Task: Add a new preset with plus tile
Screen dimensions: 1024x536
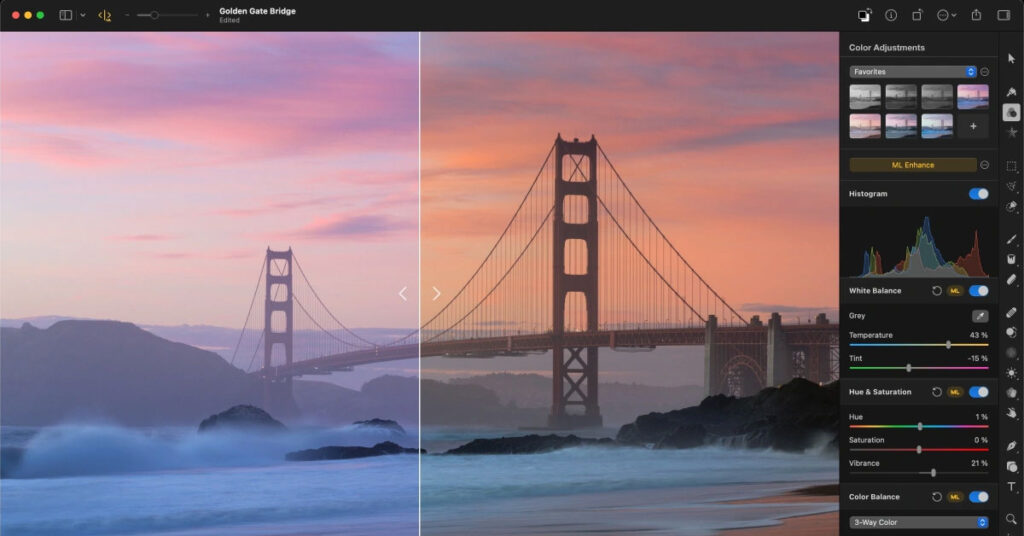Action: (x=972, y=126)
